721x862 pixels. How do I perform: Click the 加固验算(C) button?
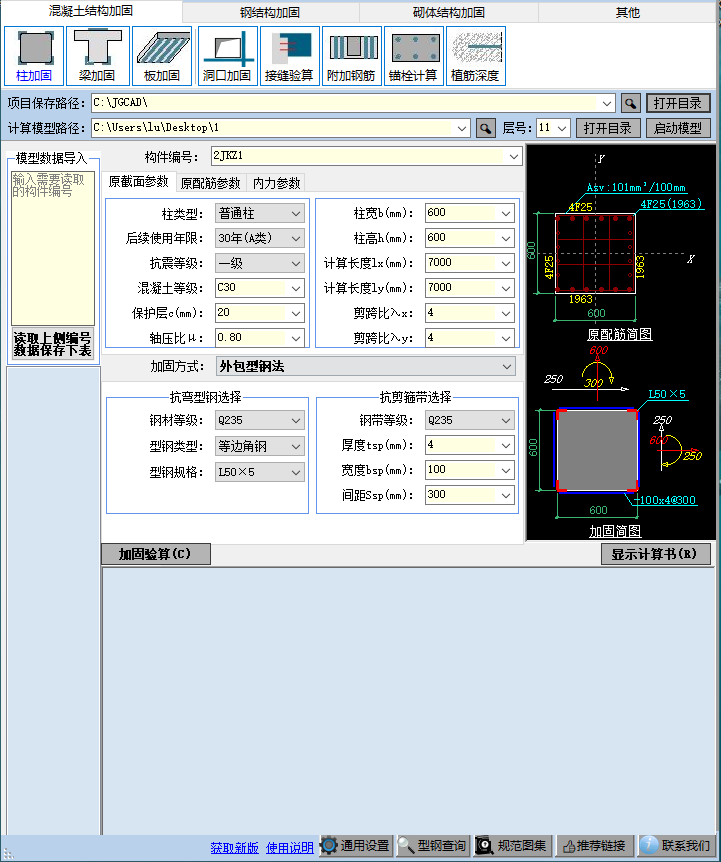point(155,554)
